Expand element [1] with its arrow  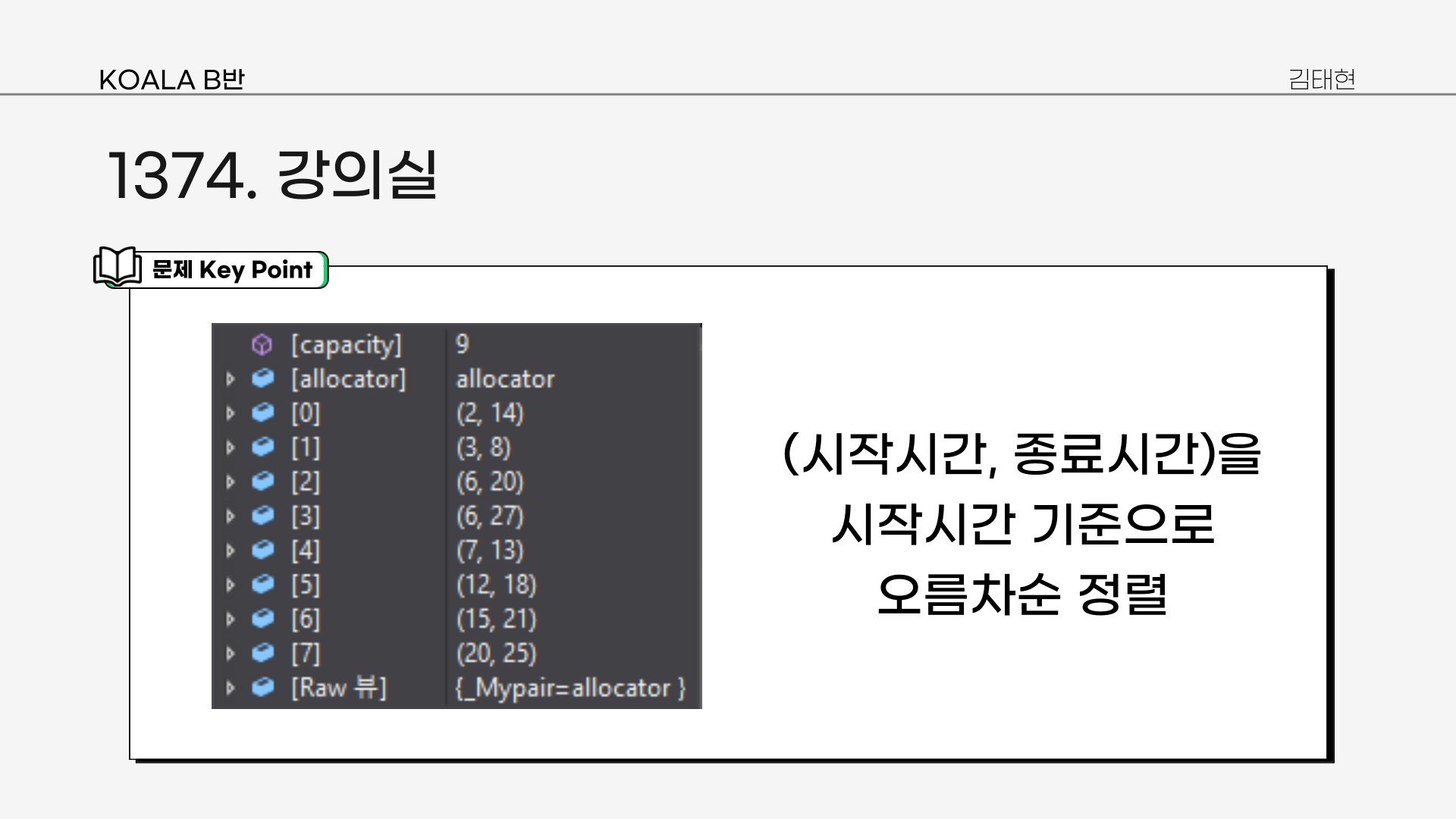231,447
